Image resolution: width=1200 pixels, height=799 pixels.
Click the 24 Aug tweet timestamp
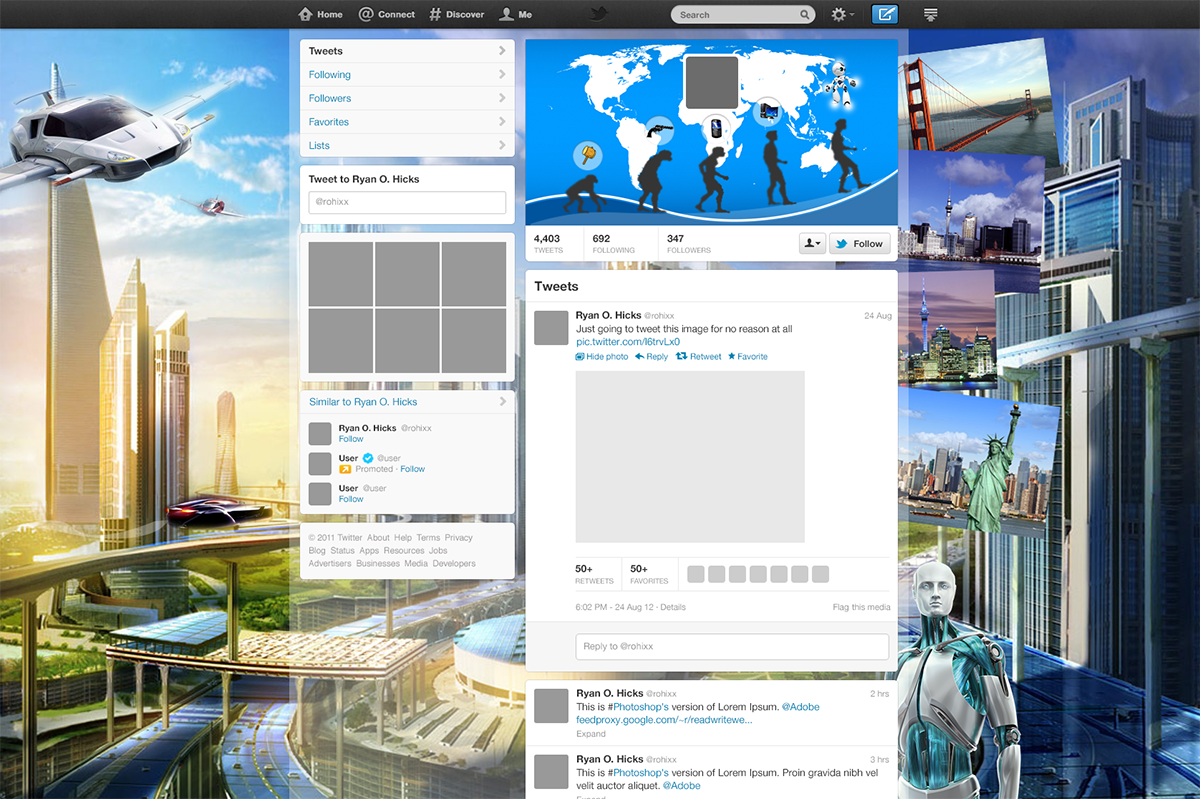[x=878, y=316]
